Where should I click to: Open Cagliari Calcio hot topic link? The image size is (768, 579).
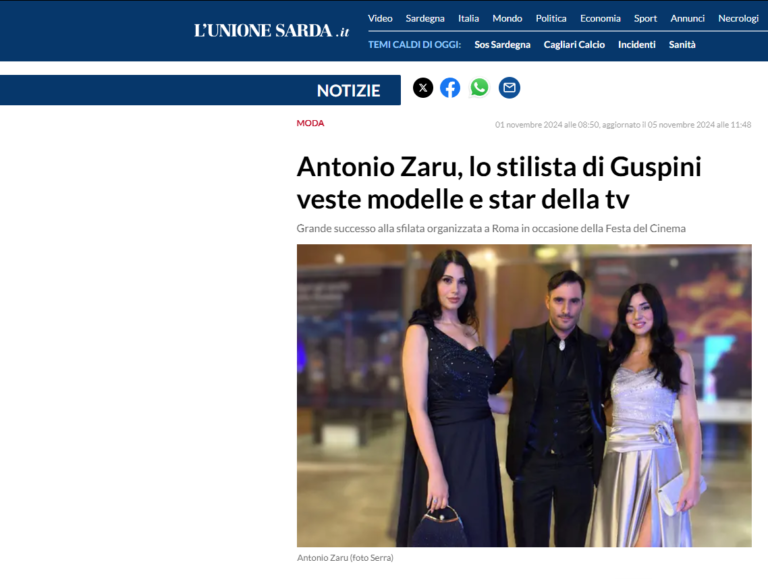coord(574,45)
